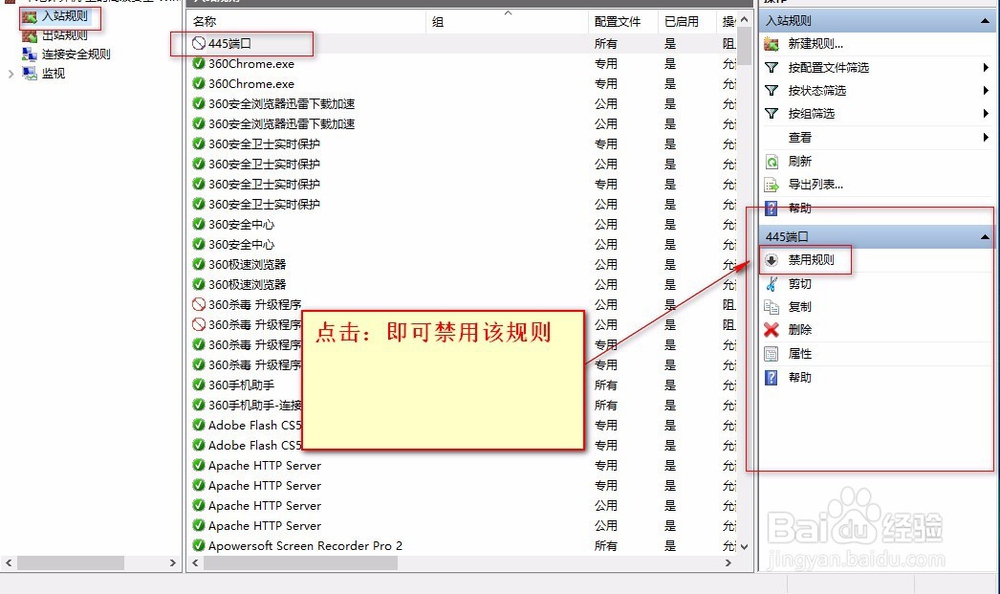Viewport: 1000px width, 594px height.
Task: Select the 导出列表 (Export List) icon
Action: pyautogui.click(x=770, y=183)
